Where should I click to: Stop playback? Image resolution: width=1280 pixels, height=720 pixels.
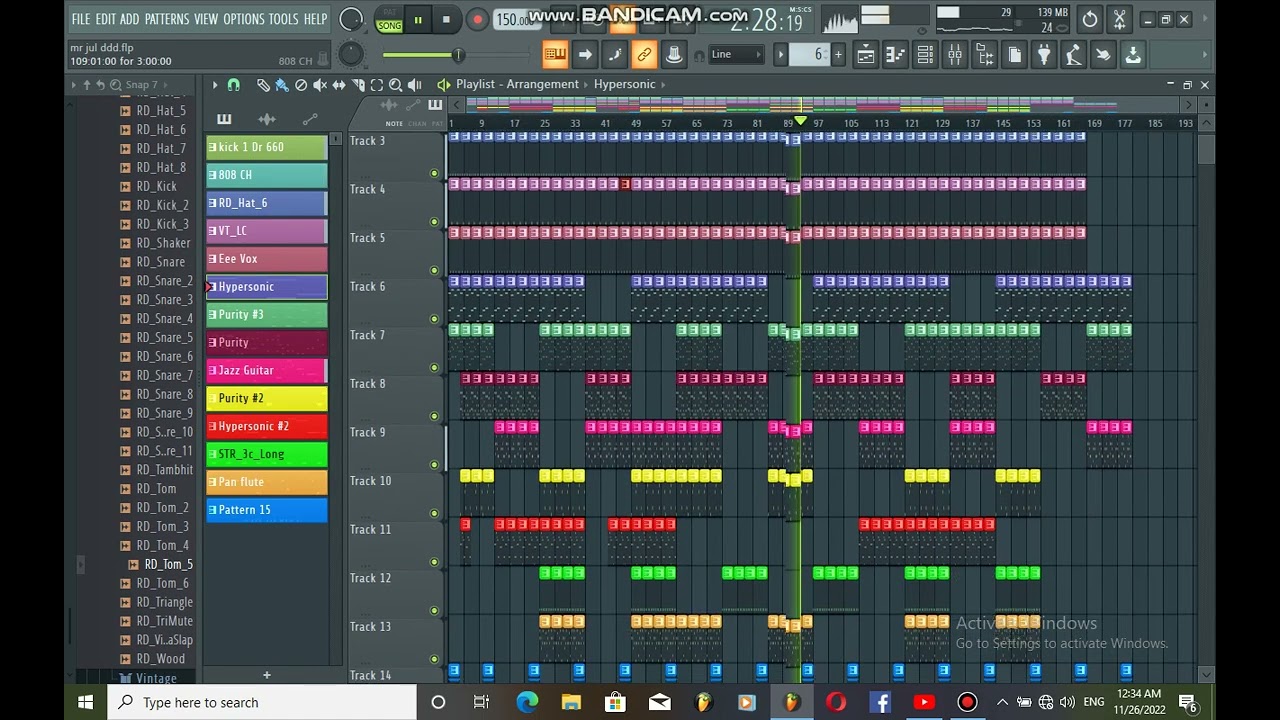(x=446, y=19)
